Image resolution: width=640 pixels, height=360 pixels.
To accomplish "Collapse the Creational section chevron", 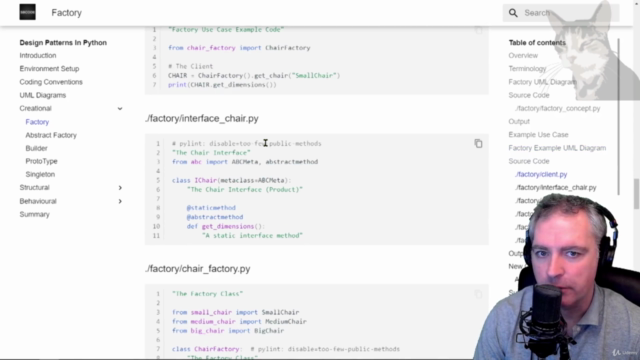I will (120, 109).
